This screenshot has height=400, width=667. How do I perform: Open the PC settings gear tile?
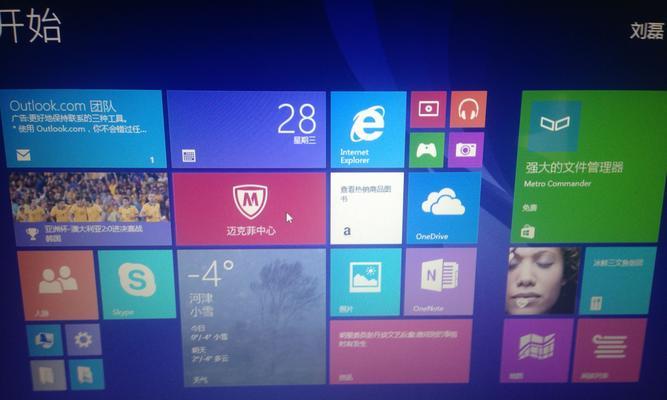click(83, 339)
